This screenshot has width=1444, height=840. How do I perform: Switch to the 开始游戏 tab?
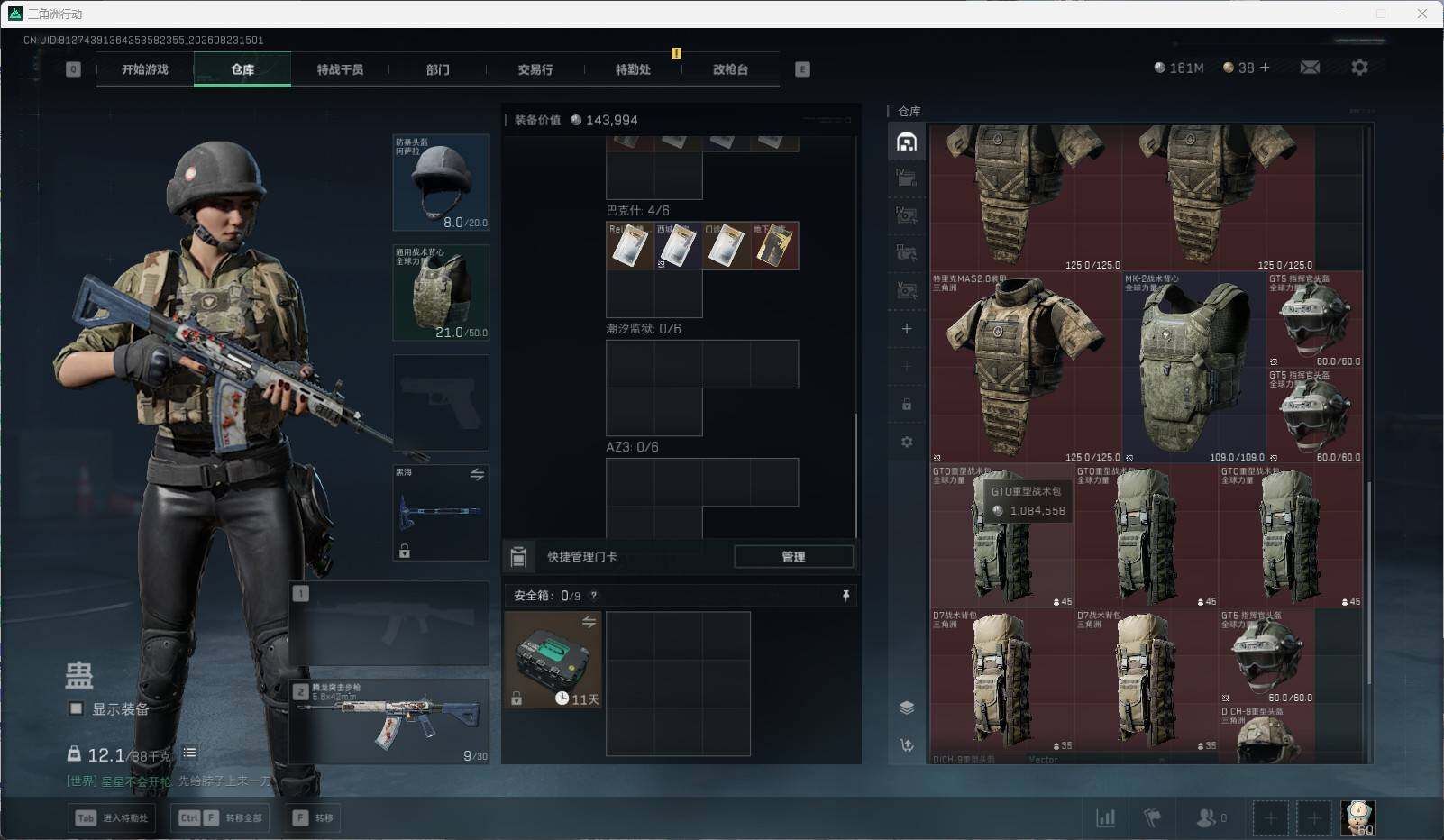pyautogui.click(x=145, y=69)
